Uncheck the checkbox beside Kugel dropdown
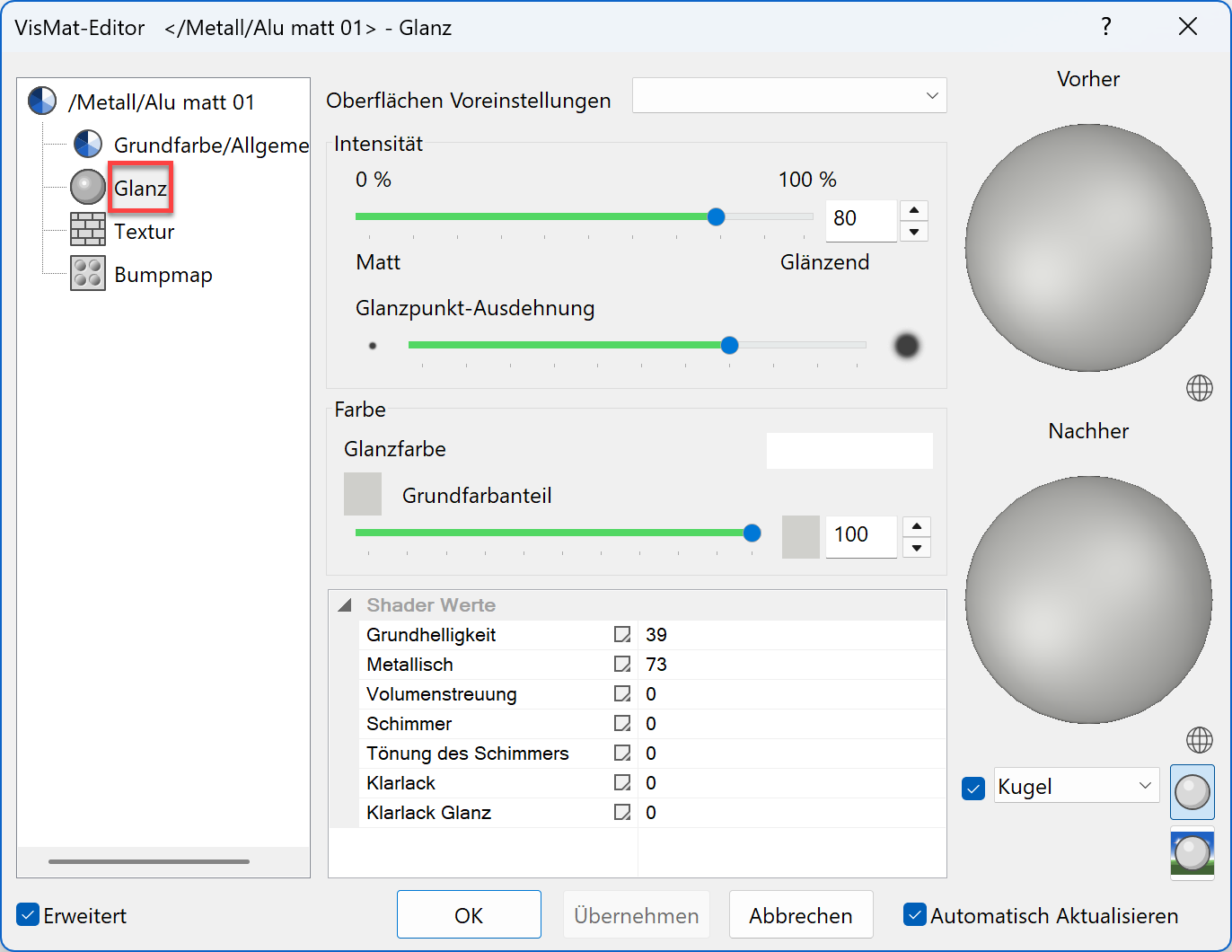Image resolution: width=1232 pixels, height=952 pixels. pyautogui.click(x=973, y=788)
